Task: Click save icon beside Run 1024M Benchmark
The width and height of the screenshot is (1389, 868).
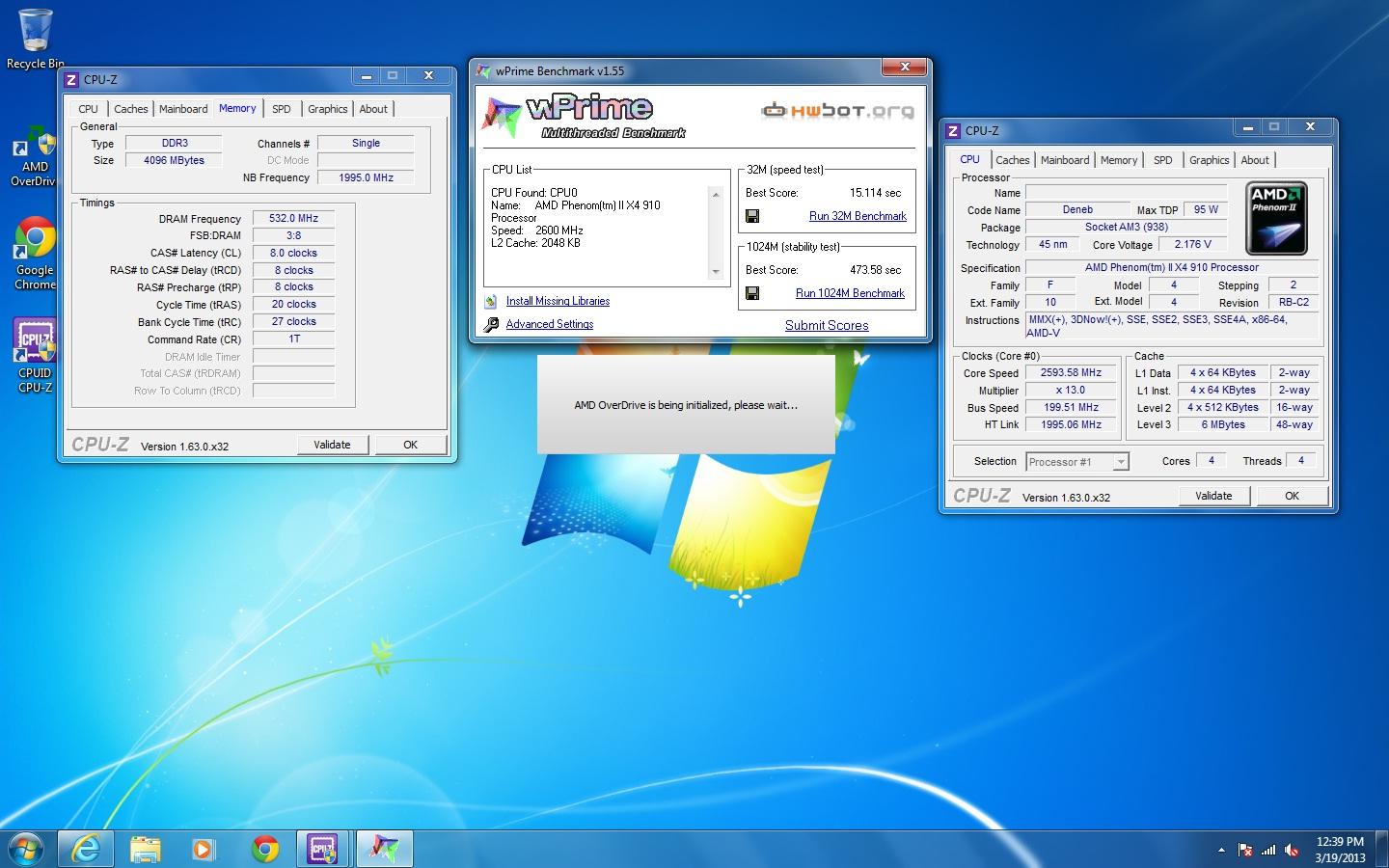Action: (752, 293)
